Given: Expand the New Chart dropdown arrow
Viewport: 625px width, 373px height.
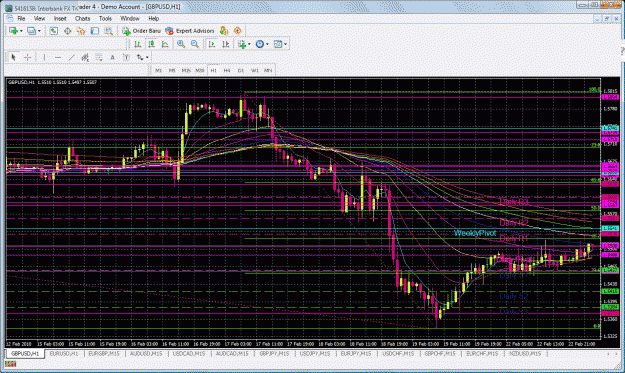Looking at the screenshot, I should (x=21, y=31).
